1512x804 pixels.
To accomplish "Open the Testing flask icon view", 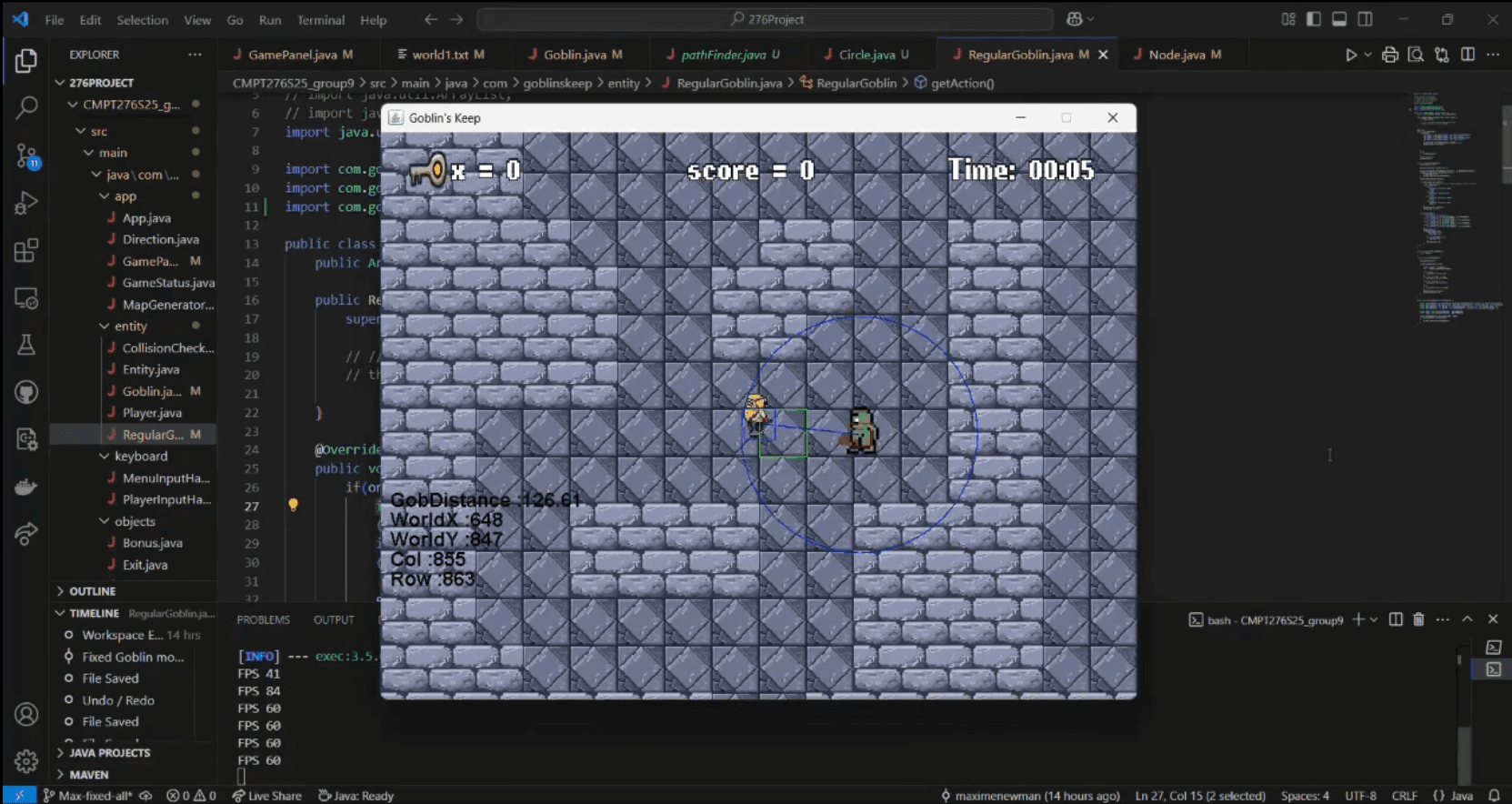I will (x=26, y=345).
